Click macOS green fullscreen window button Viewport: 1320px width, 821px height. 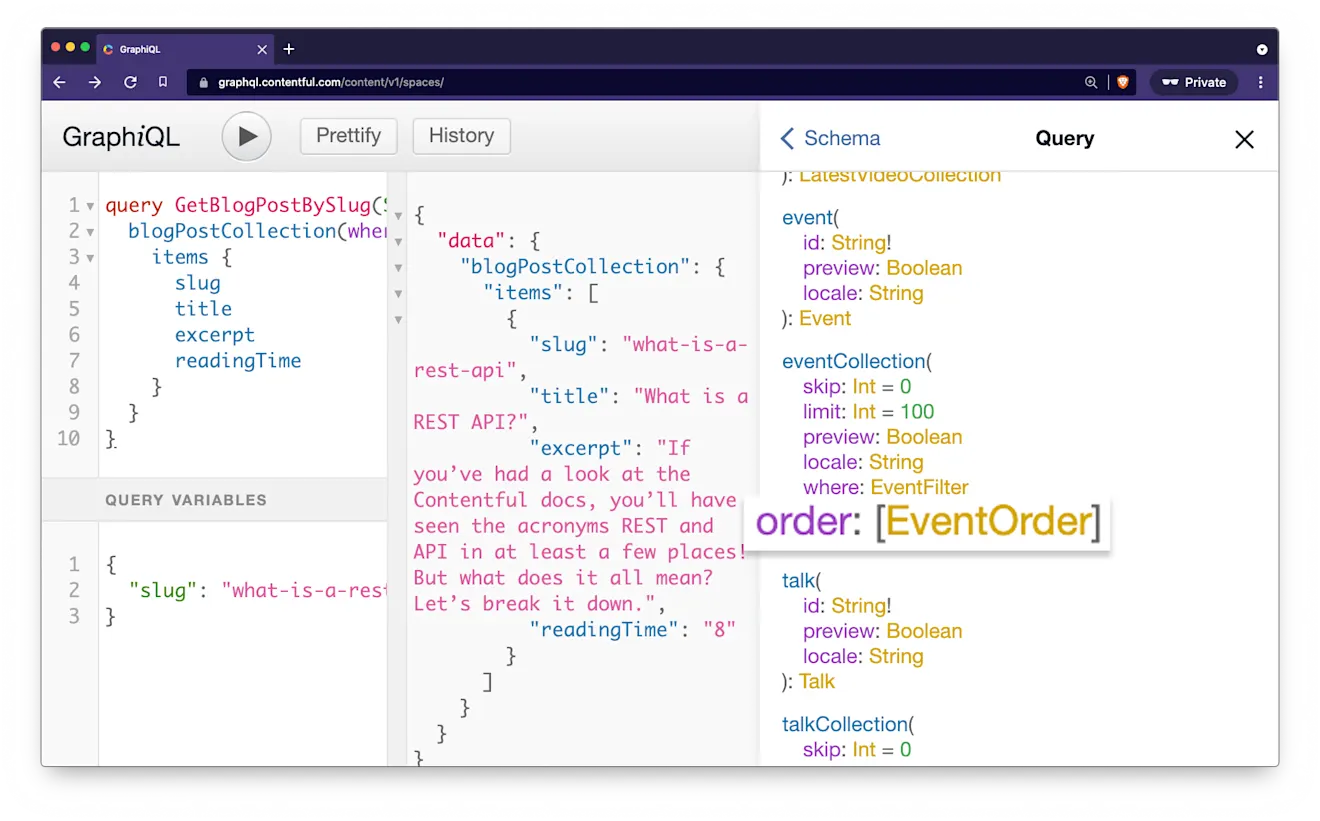click(85, 48)
